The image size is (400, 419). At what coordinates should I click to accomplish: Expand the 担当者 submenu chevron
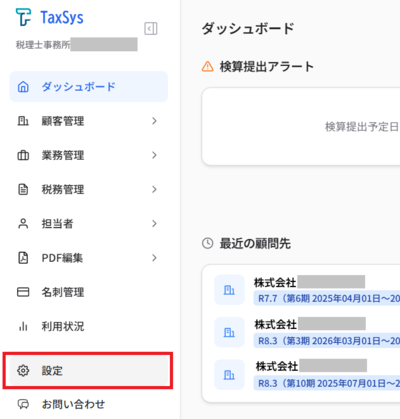point(154,224)
